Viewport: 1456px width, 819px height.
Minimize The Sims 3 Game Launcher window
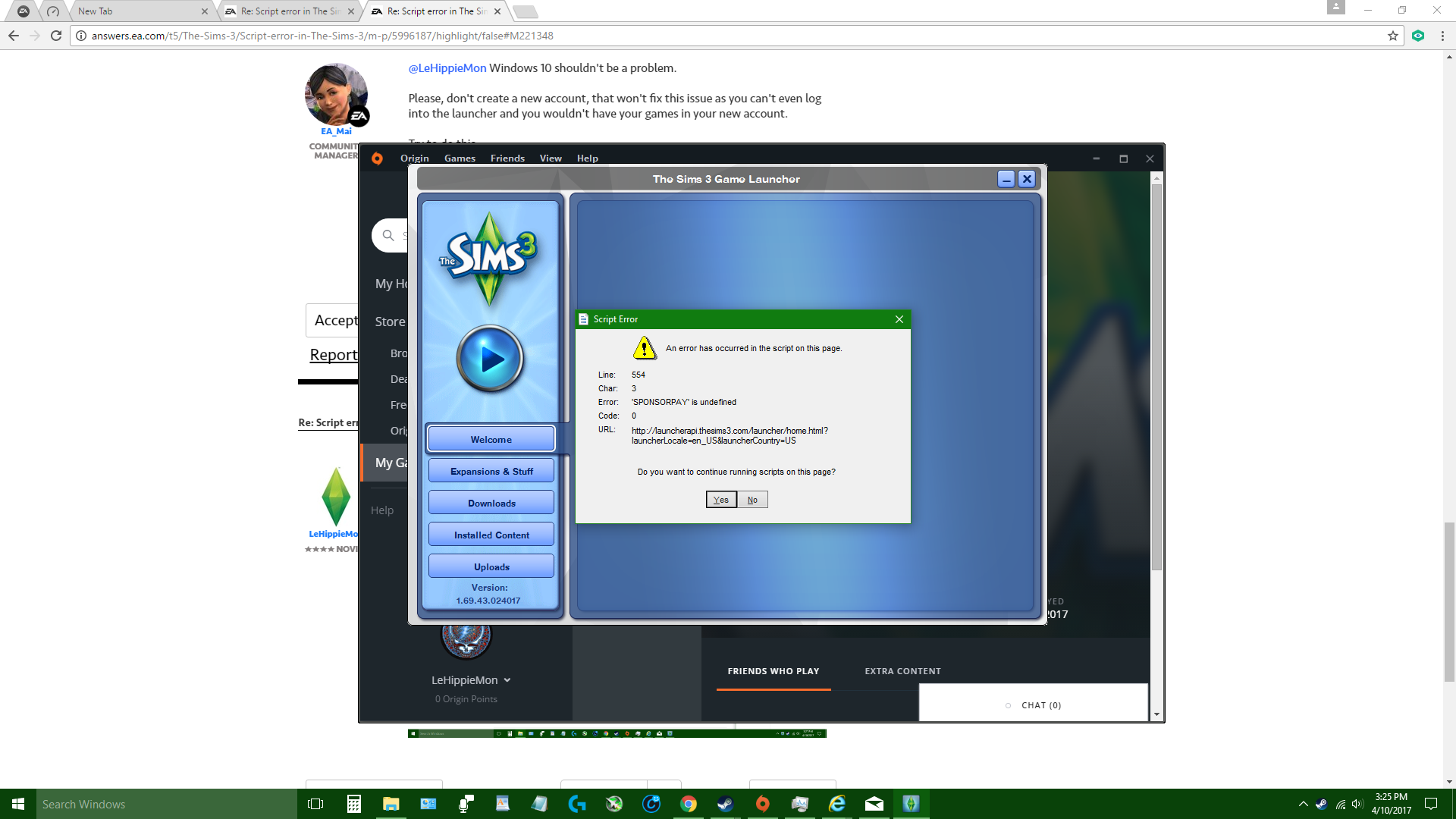tap(1006, 179)
